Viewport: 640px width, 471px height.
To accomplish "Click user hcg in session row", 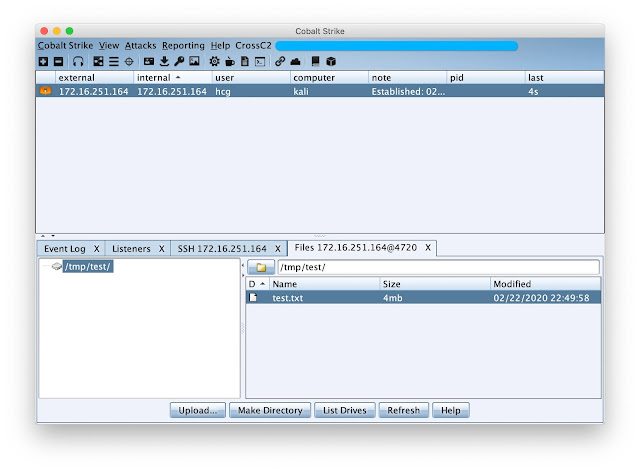I will tap(223, 91).
